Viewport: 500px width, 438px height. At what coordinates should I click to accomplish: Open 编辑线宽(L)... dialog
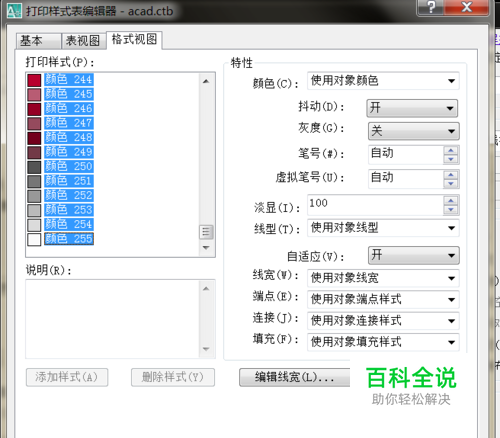point(295,377)
